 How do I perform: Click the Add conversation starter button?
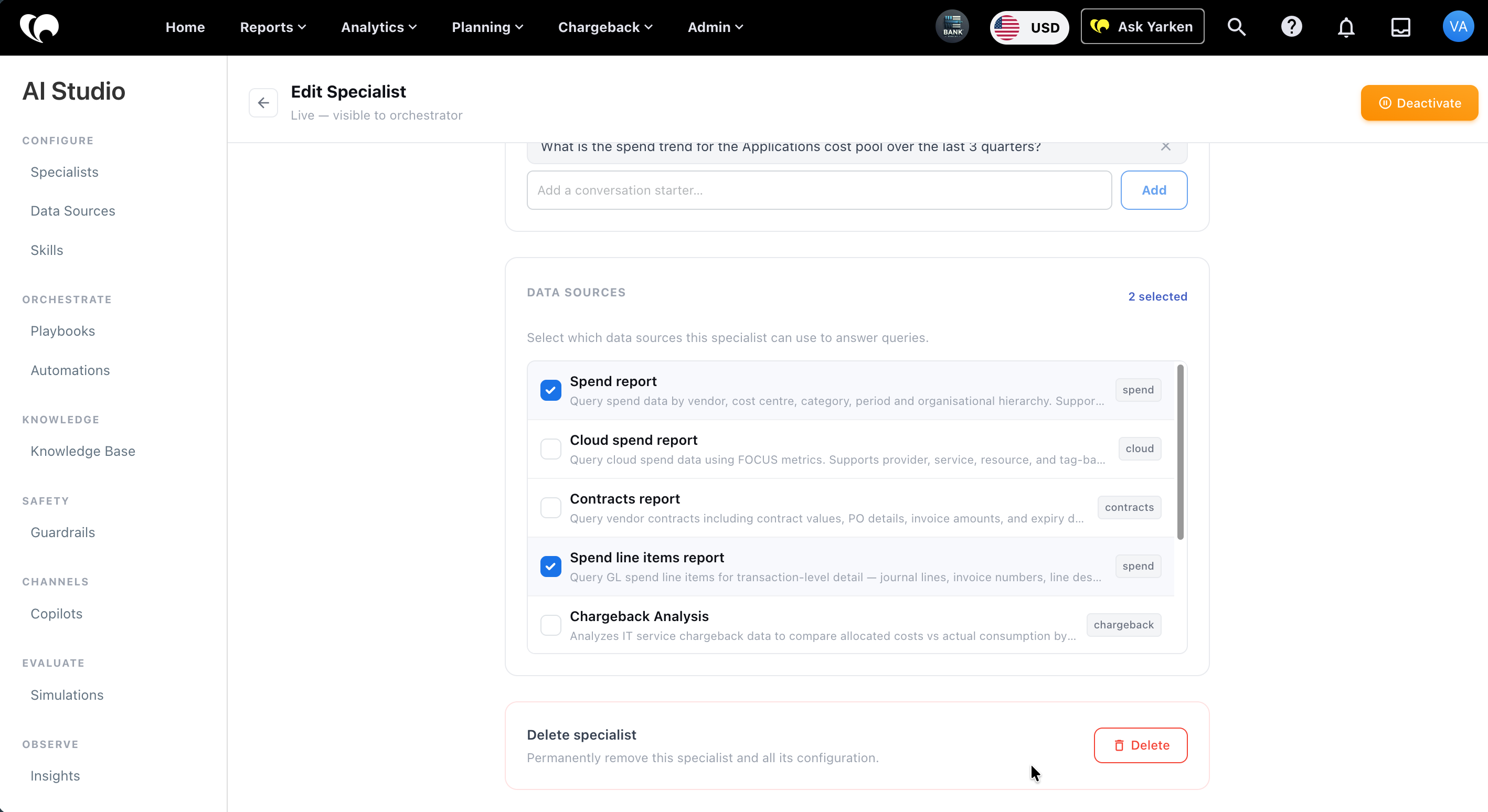coord(1154,190)
